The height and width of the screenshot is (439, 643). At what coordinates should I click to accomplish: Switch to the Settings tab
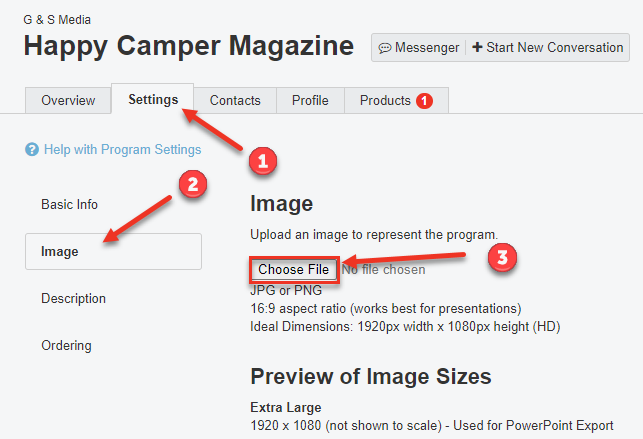[153, 100]
